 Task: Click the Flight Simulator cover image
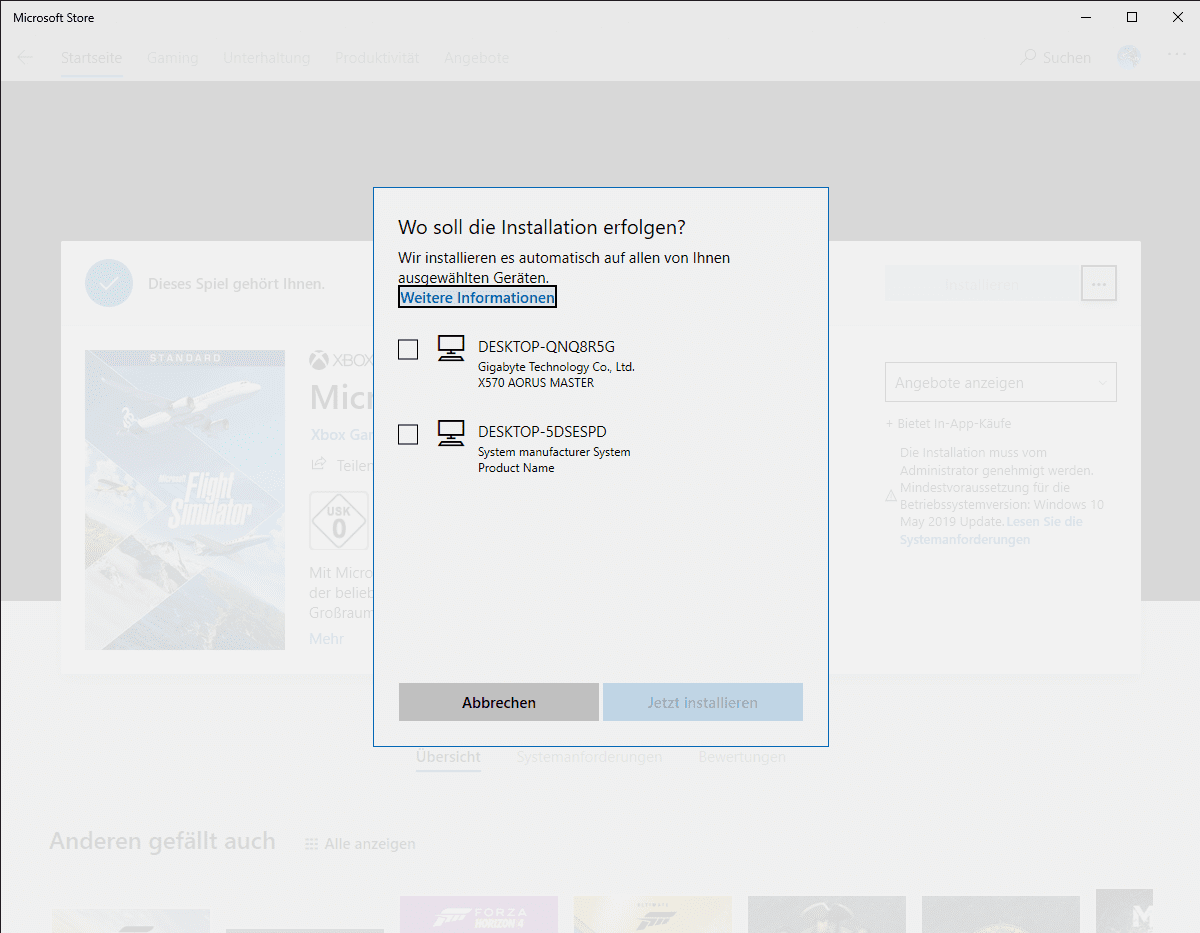(185, 500)
